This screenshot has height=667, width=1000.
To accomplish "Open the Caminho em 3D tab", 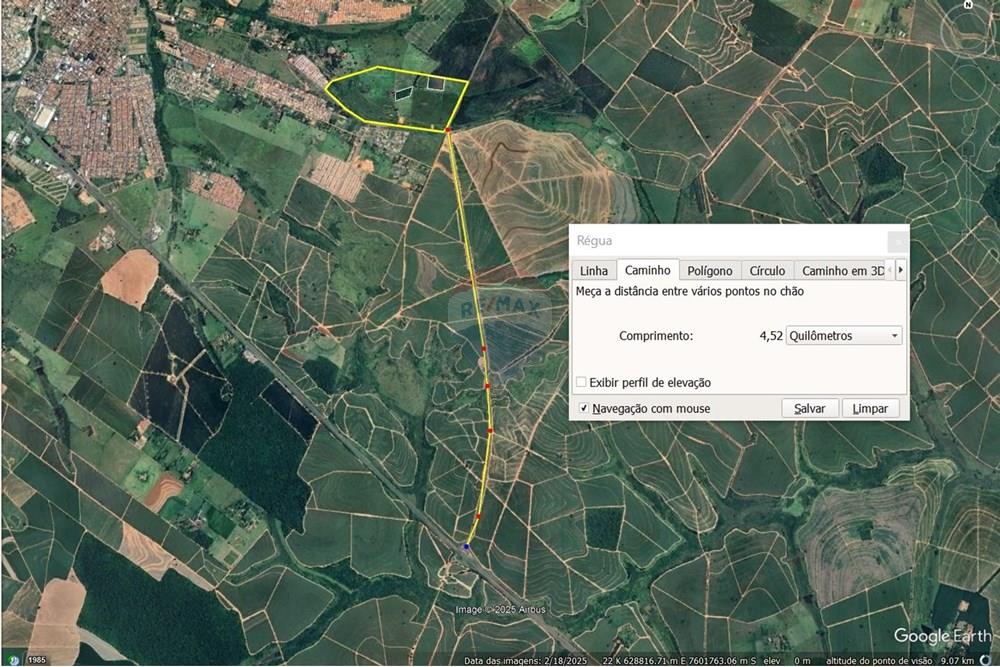I will [842, 271].
